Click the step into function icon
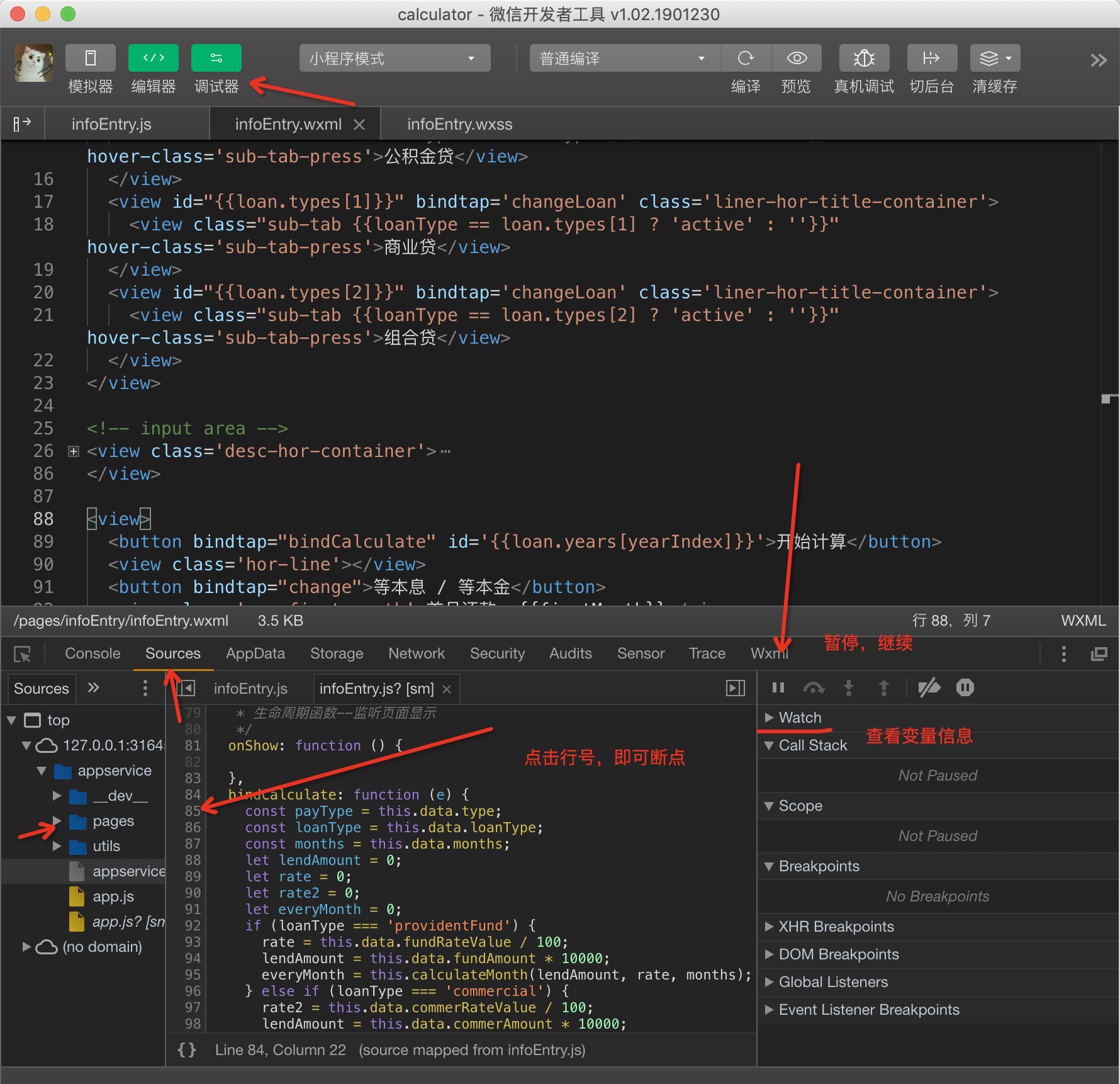The height and width of the screenshot is (1084, 1120). (x=849, y=688)
